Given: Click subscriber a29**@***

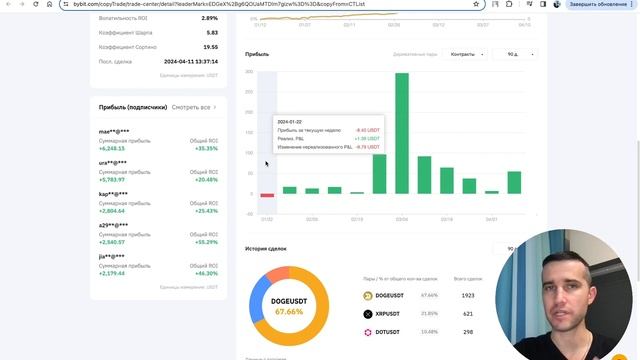Looking at the screenshot, I should coord(113,225).
